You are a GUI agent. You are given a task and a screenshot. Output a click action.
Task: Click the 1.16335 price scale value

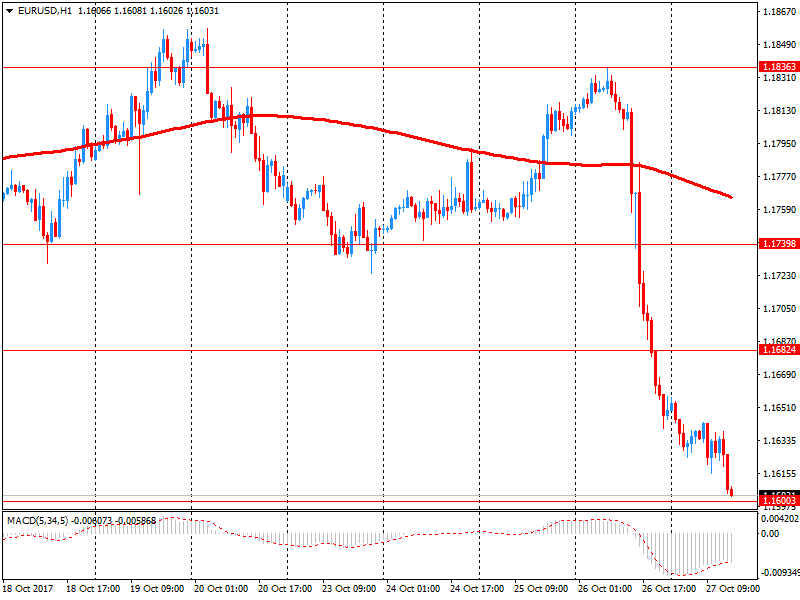[x=779, y=440]
